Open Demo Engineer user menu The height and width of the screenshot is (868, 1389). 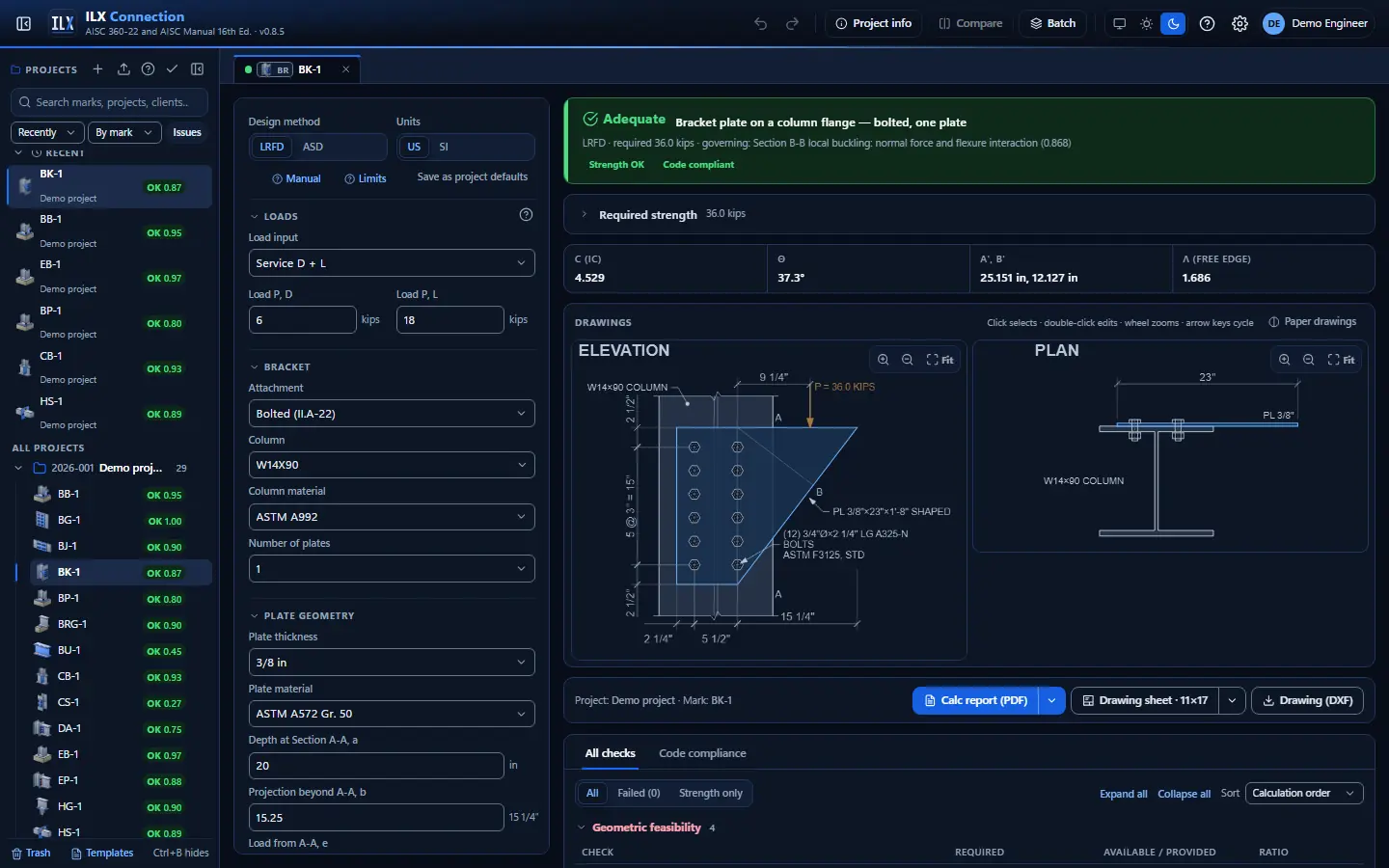coord(1317,23)
